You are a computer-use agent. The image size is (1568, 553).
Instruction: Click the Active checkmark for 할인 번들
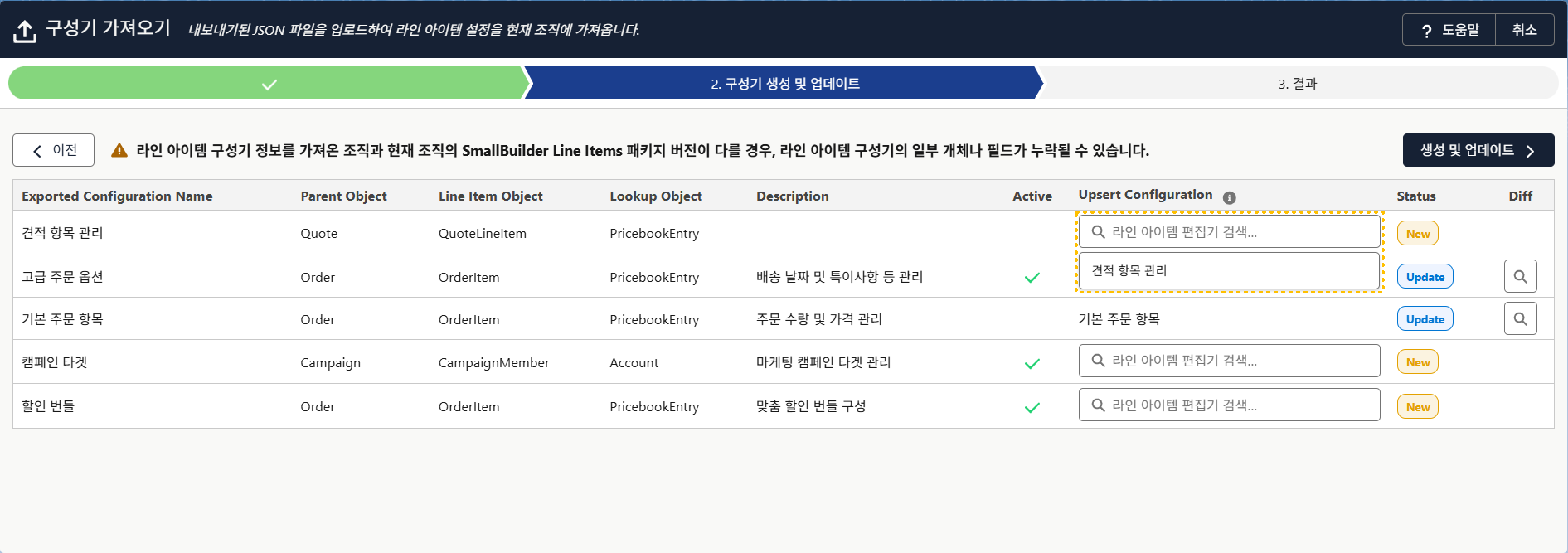[x=1032, y=407]
